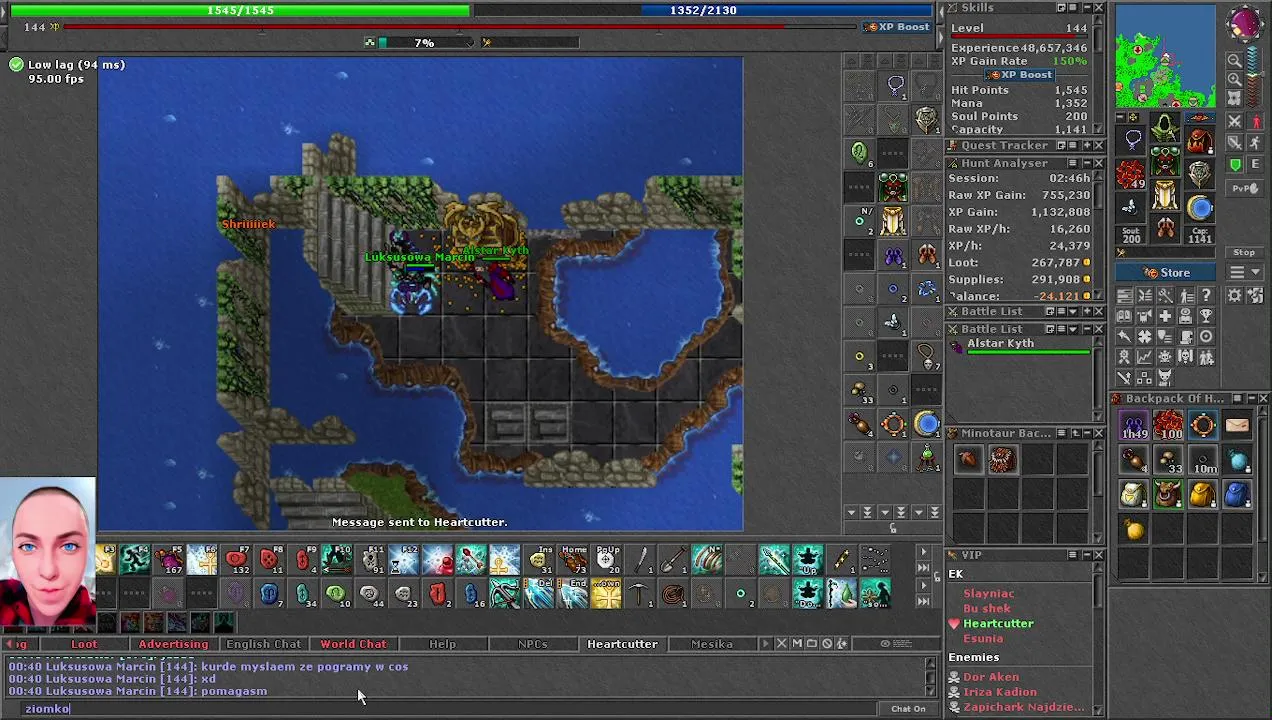Click the ring item in Backpack Of H
Image resolution: width=1272 pixels, height=720 pixels.
click(x=1202, y=427)
